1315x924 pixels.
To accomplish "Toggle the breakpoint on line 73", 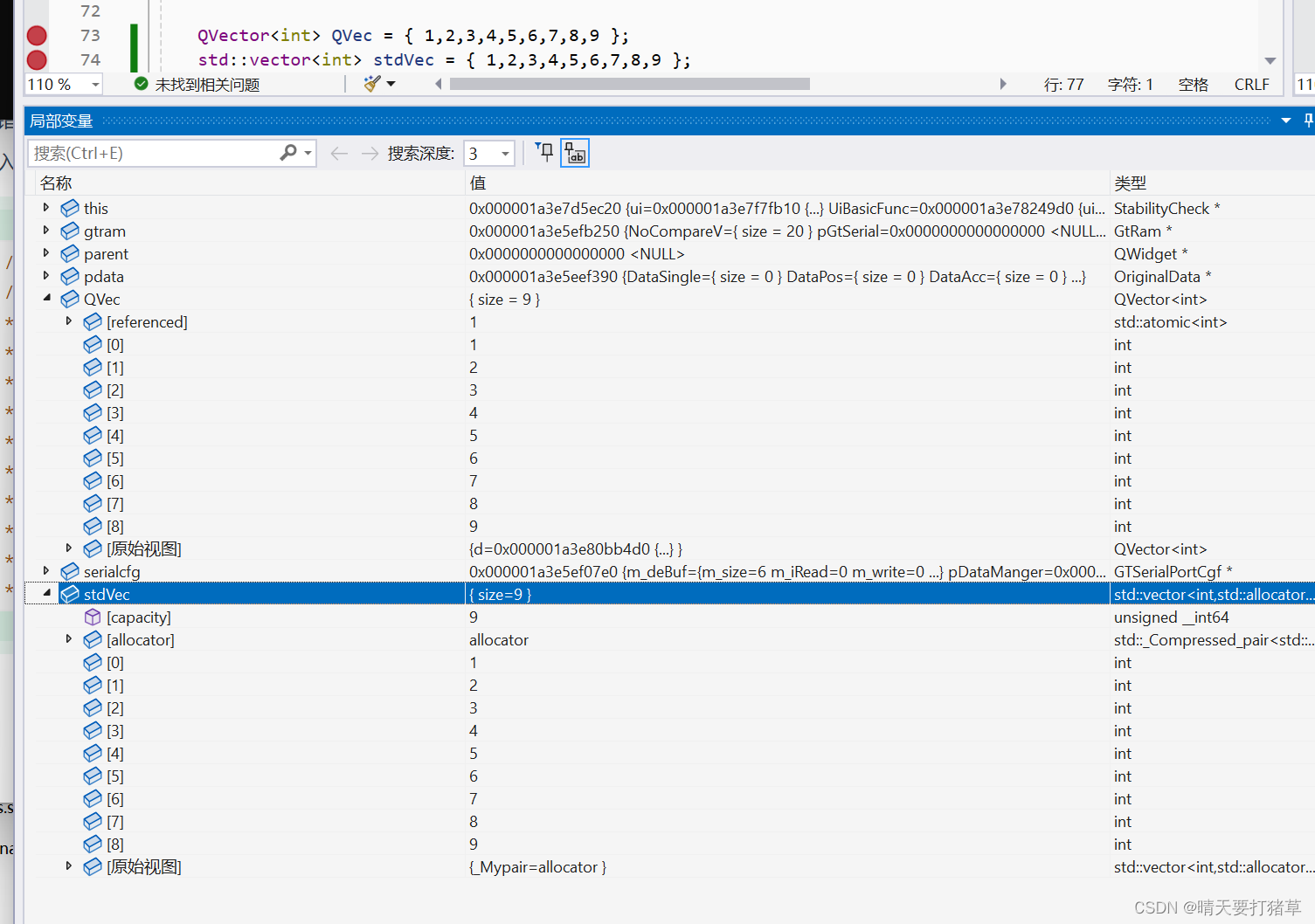I will pos(35,35).
